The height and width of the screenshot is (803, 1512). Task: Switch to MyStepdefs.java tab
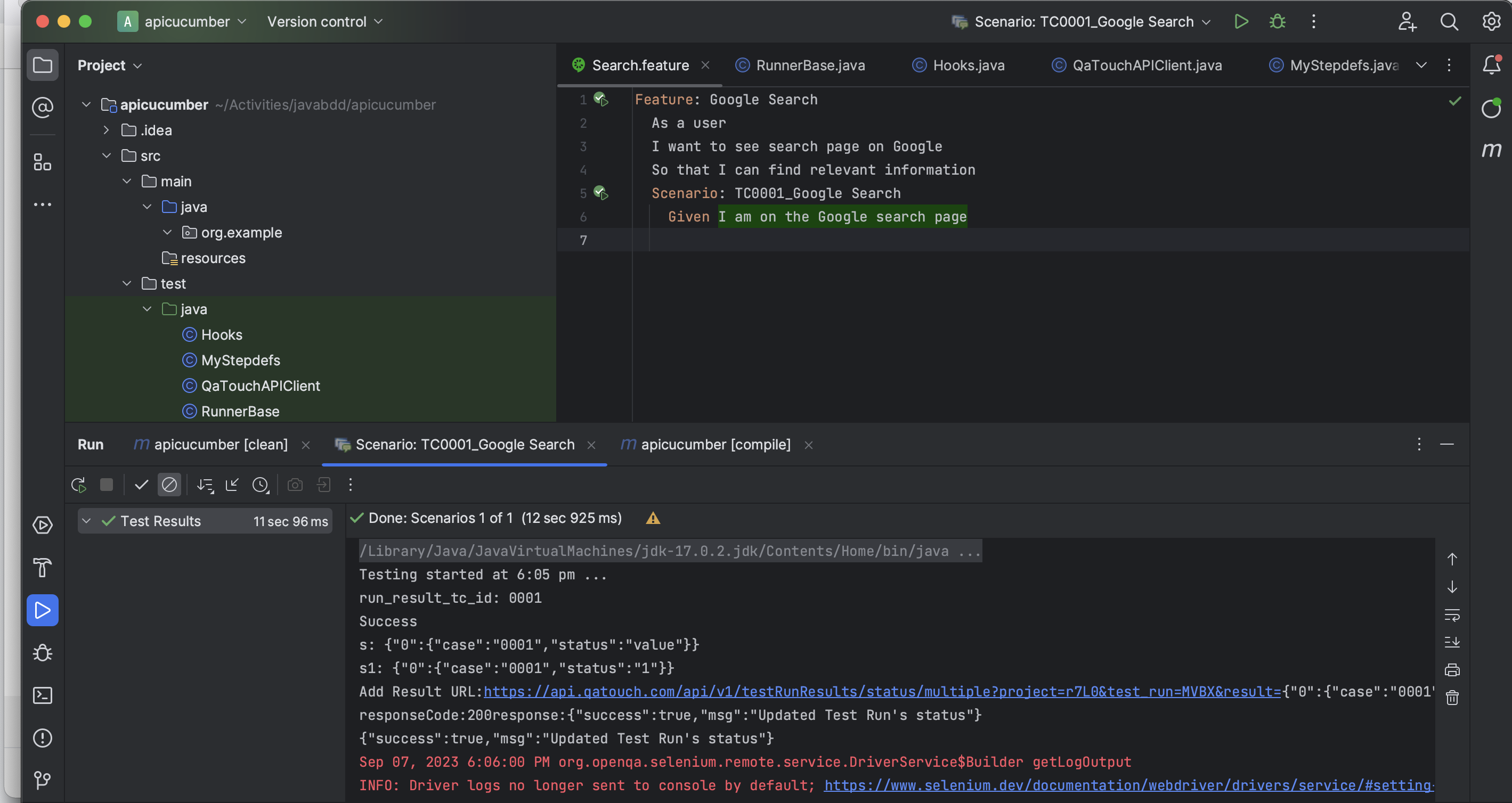click(1334, 65)
